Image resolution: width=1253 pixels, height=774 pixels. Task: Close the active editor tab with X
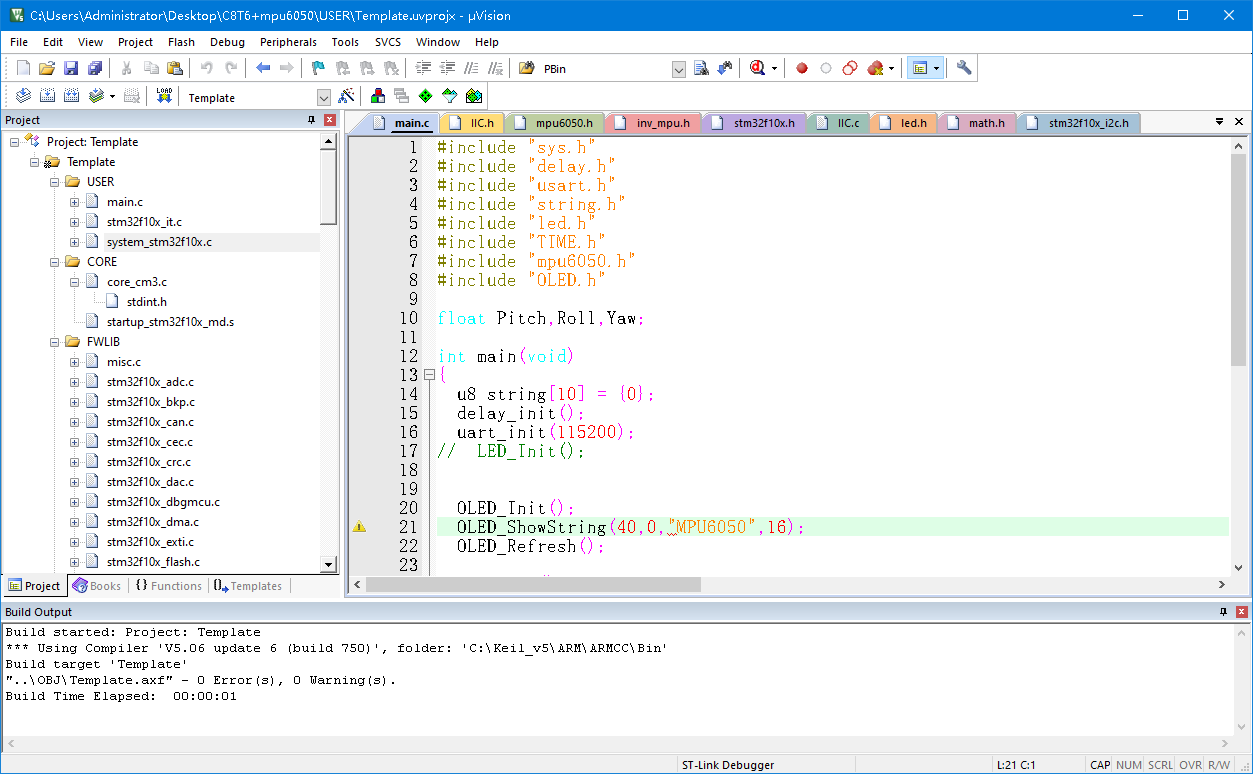click(x=1239, y=121)
